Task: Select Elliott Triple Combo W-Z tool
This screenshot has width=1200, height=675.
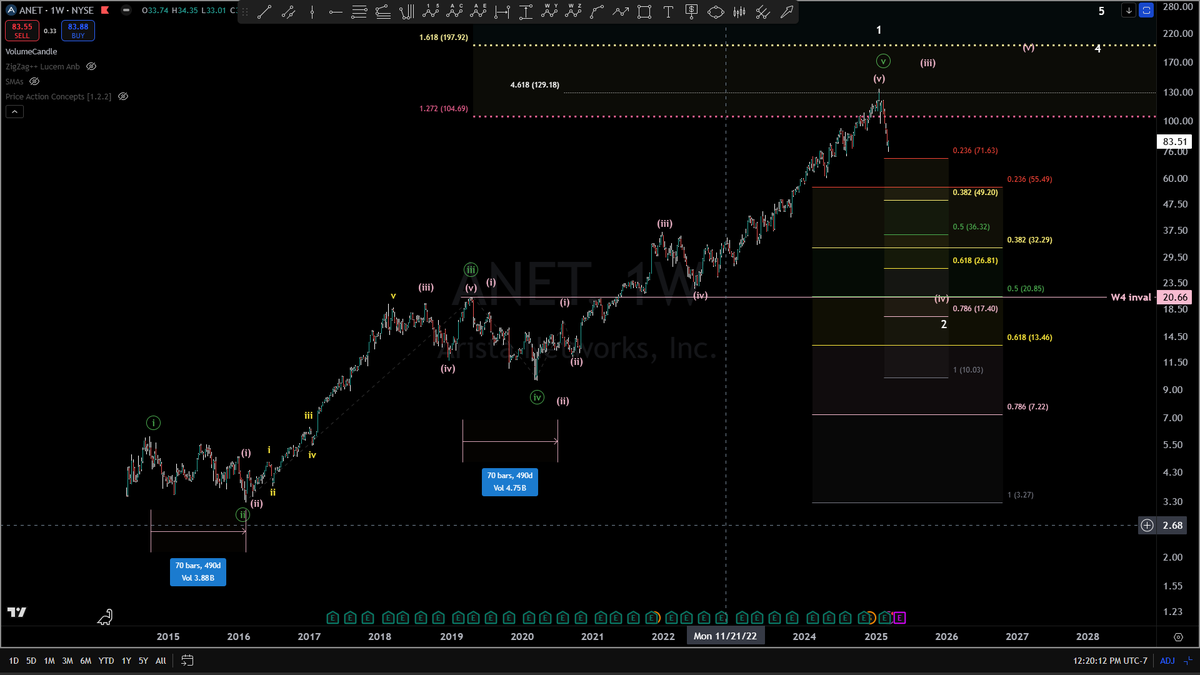Action: click(x=574, y=12)
